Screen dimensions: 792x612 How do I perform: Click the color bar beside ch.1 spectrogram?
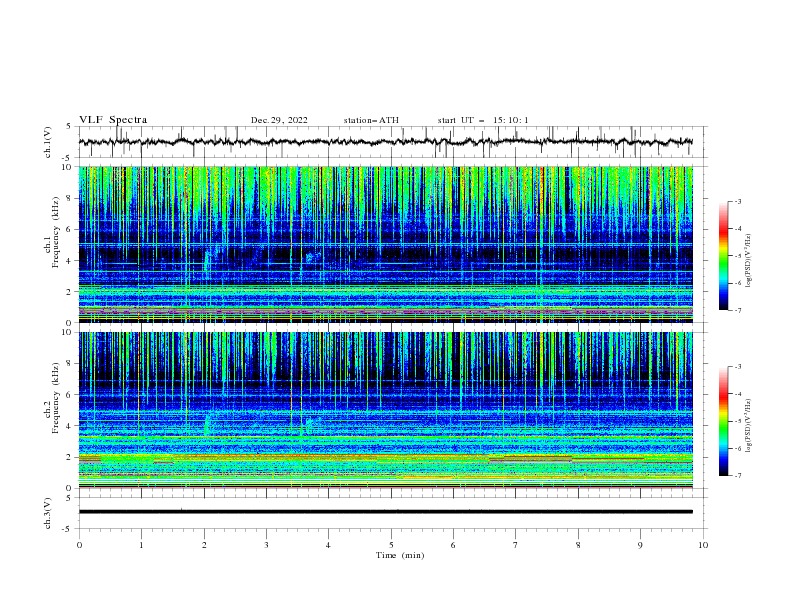[723, 256]
